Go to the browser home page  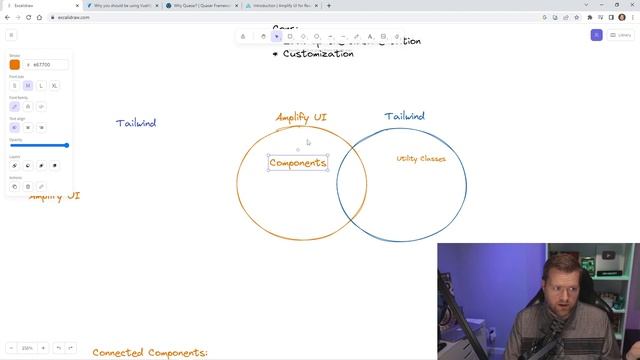[39, 18]
